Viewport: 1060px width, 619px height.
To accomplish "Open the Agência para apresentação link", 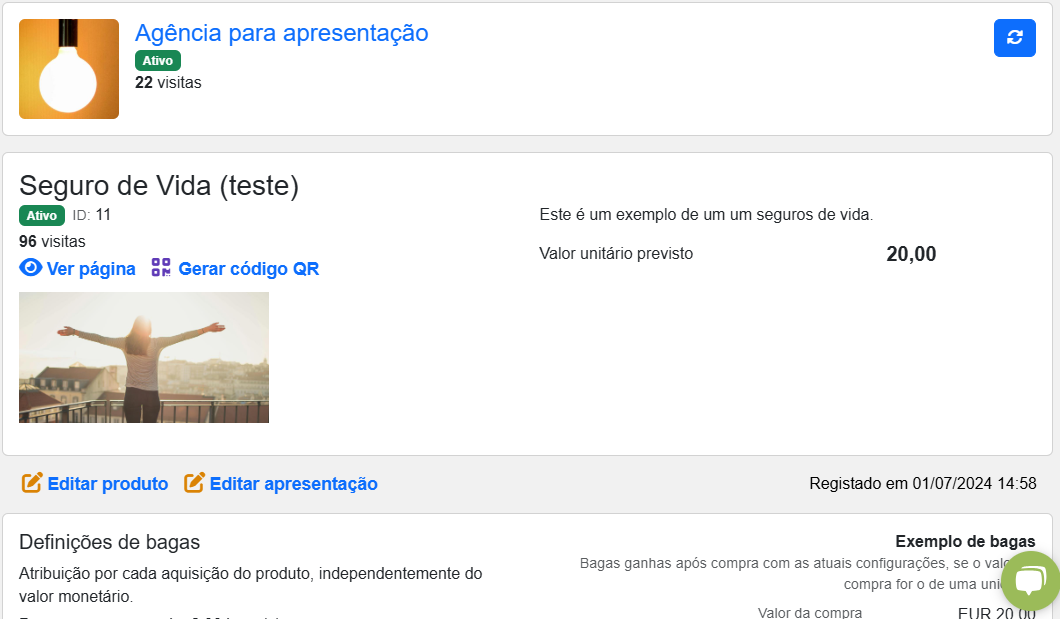I will point(281,33).
